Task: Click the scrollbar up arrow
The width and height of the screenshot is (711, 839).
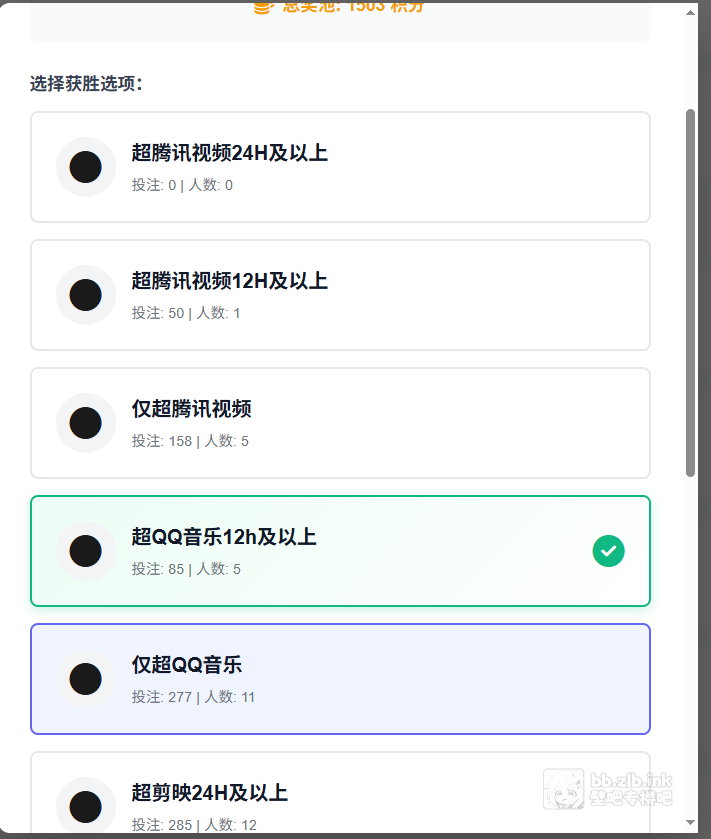Action: coord(690,10)
